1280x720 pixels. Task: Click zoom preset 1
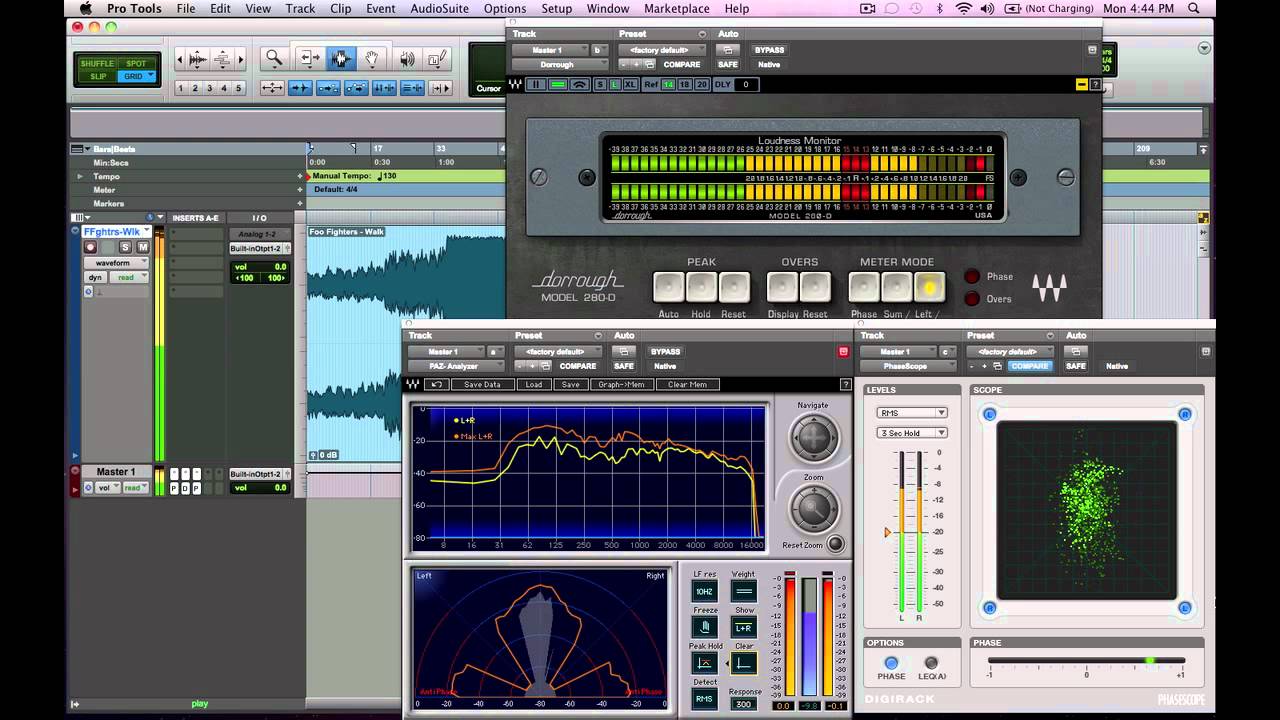tap(181, 88)
